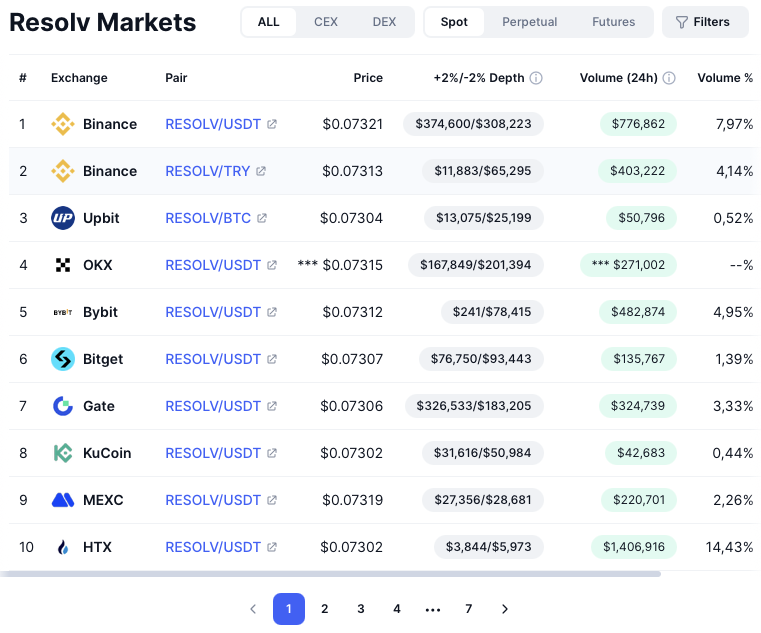This screenshot has height=633, width=761.
Task: Click the previous page left chevron
Action: 253,609
